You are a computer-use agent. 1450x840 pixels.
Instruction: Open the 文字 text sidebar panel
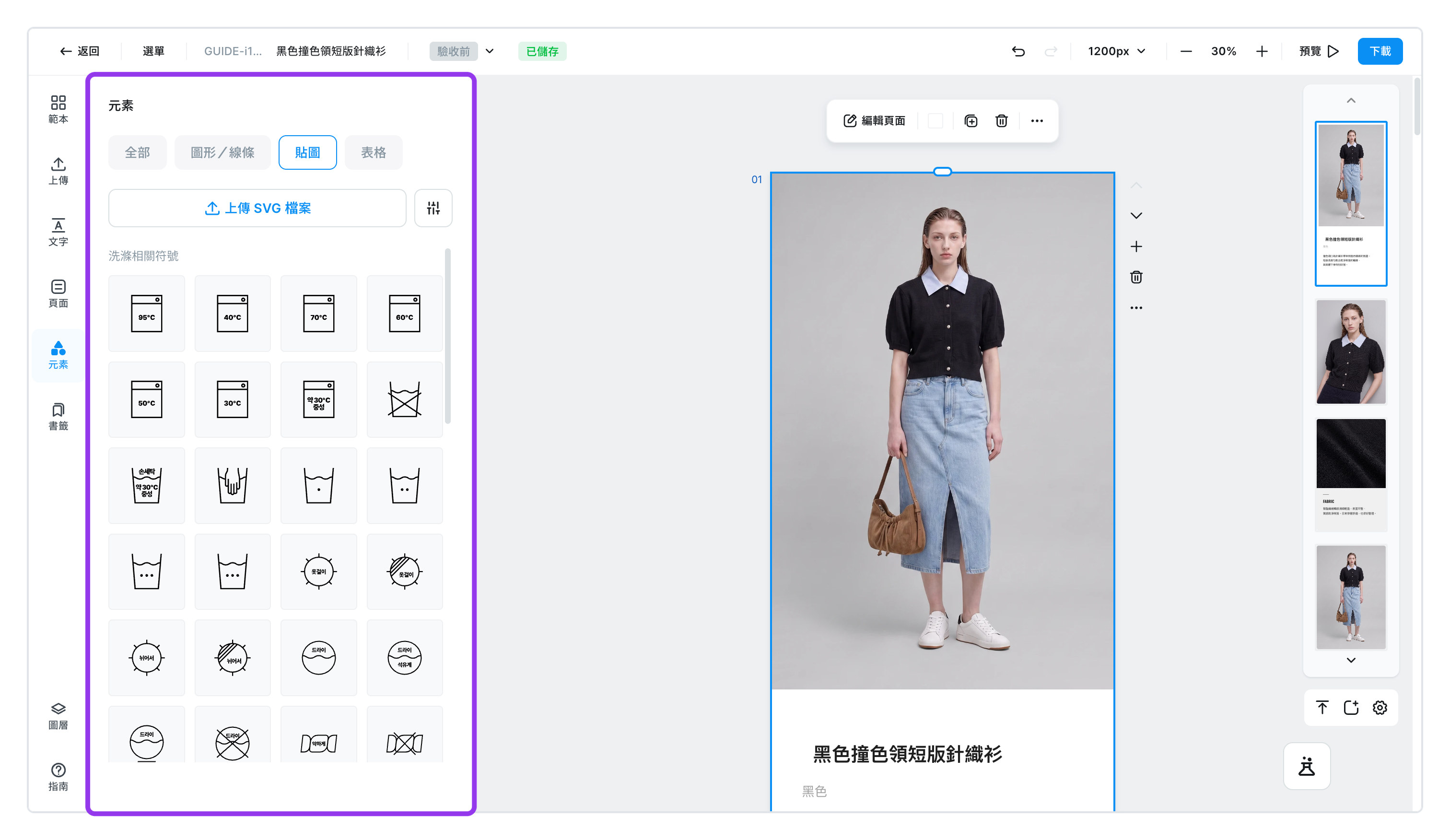tap(58, 233)
